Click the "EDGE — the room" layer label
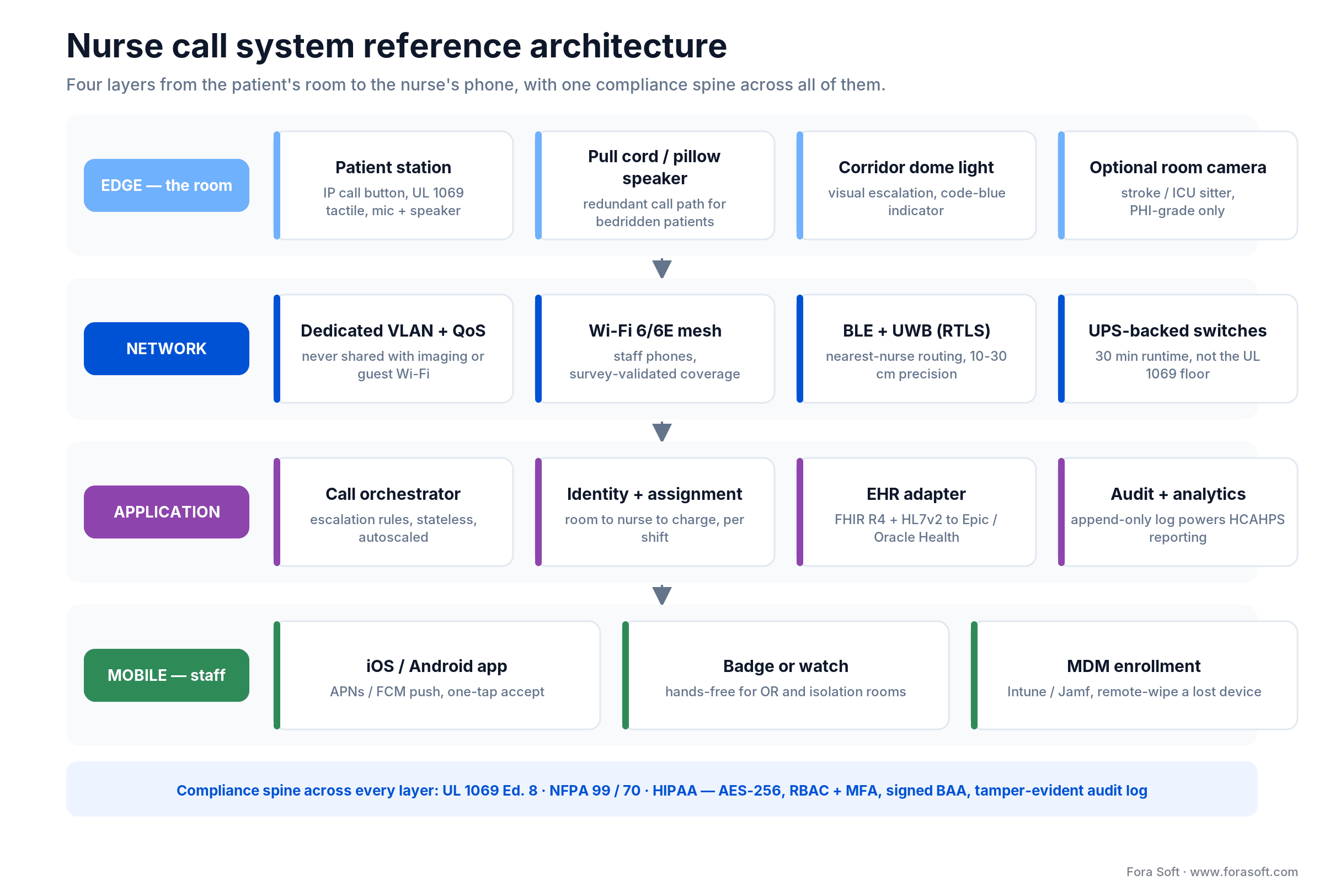This screenshot has height=896, width=1324. [167, 185]
